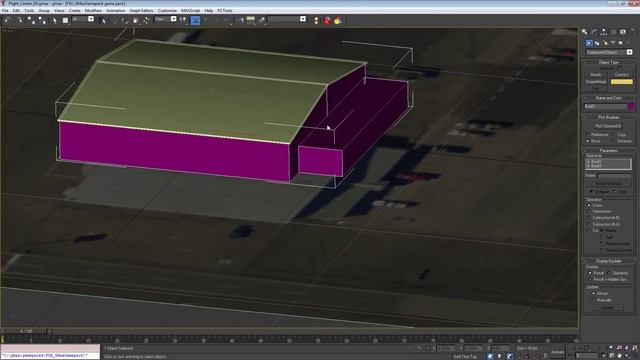Open the Display panel icon
640x360 pixels.
pyautogui.click(x=623, y=32)
